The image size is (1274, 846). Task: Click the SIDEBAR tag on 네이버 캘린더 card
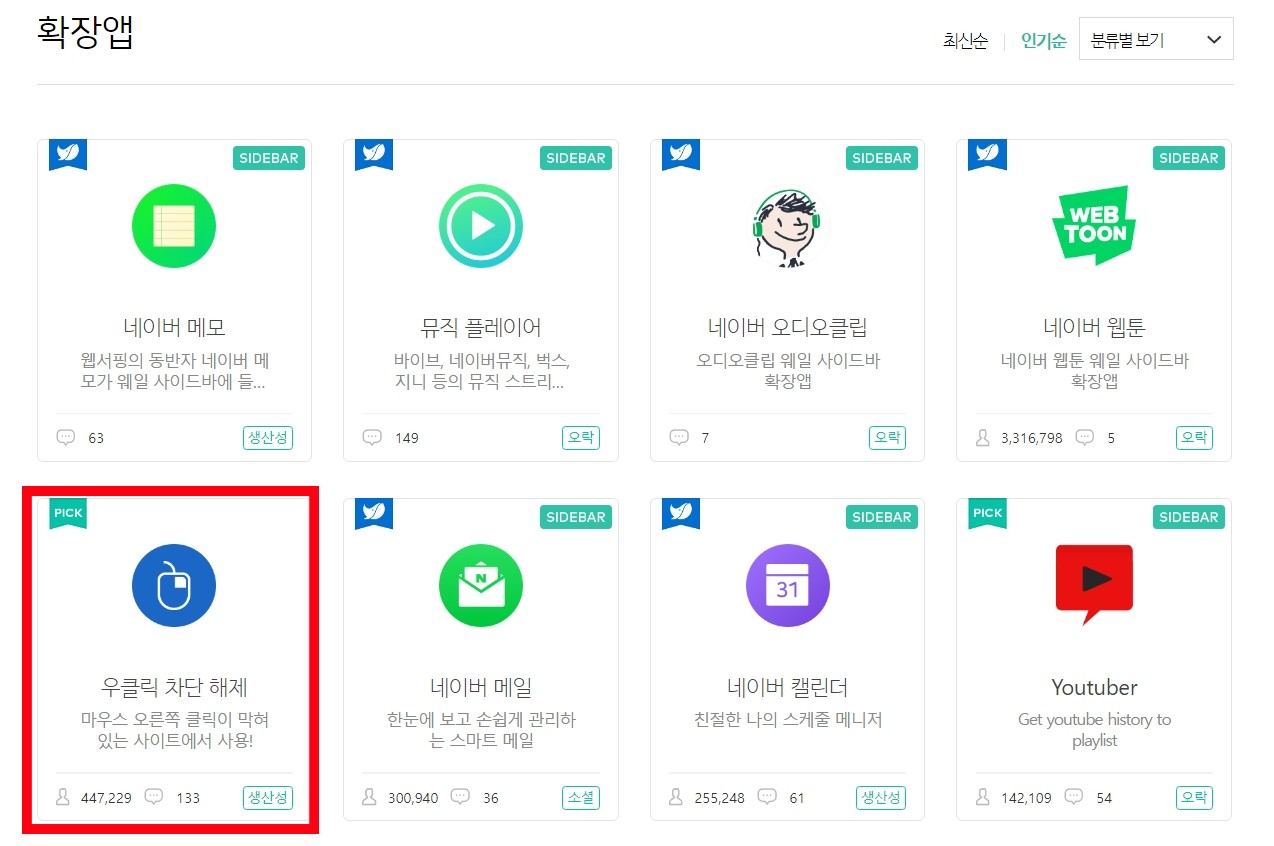pos(881,517)
